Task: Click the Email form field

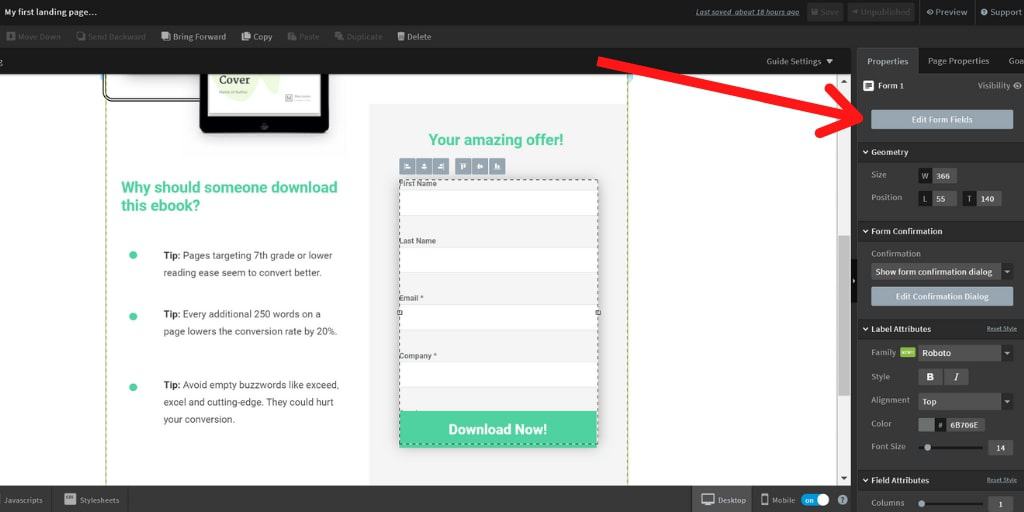Action: coord(498,317)
